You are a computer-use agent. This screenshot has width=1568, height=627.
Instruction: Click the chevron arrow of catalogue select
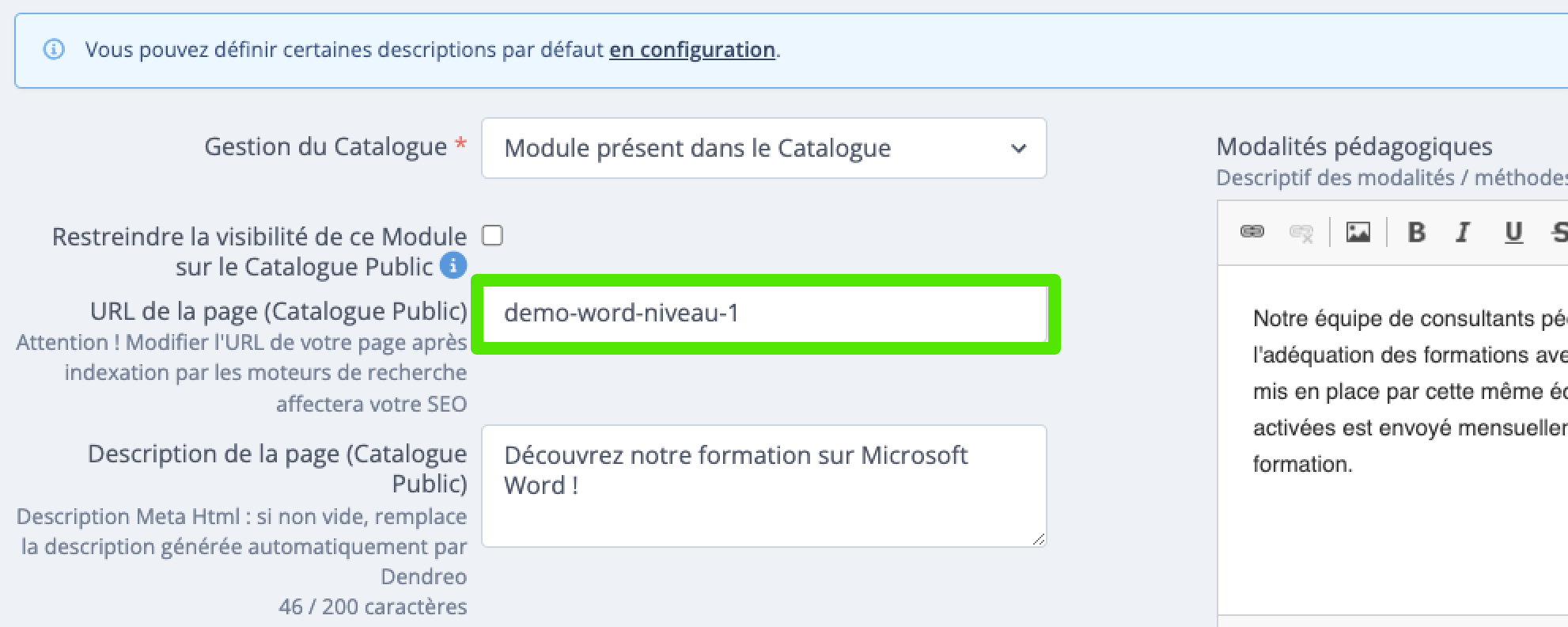[x=1019, y=148]
